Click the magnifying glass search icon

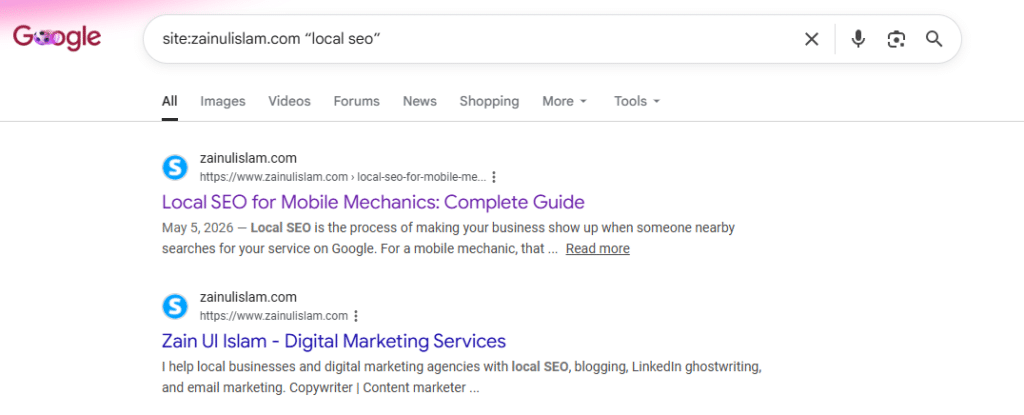pos(934,39)
